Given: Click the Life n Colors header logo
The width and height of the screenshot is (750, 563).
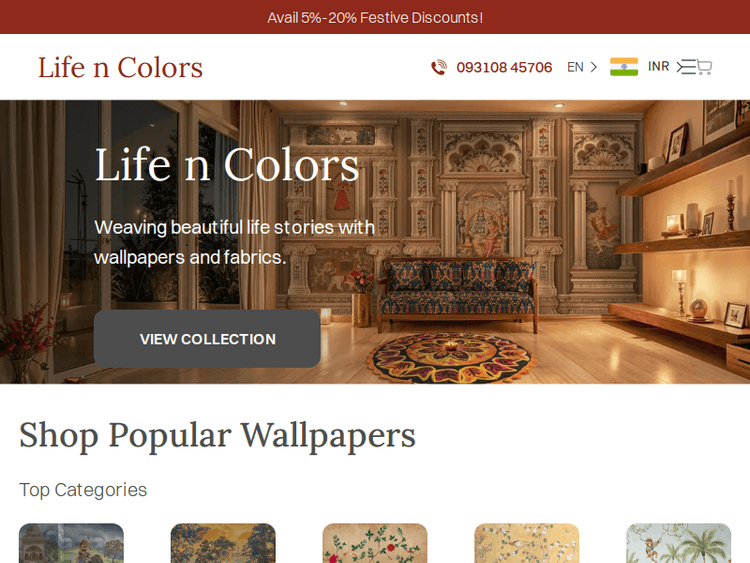Looking at the screenshot, I should coord(121,67).
